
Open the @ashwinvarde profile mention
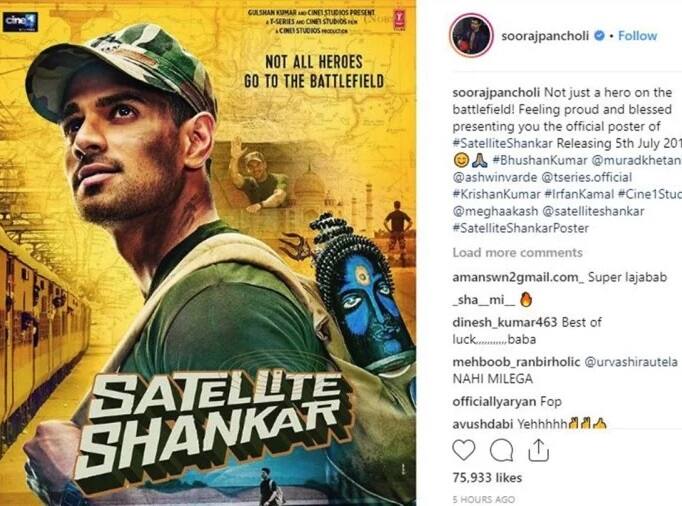point(495,177)
